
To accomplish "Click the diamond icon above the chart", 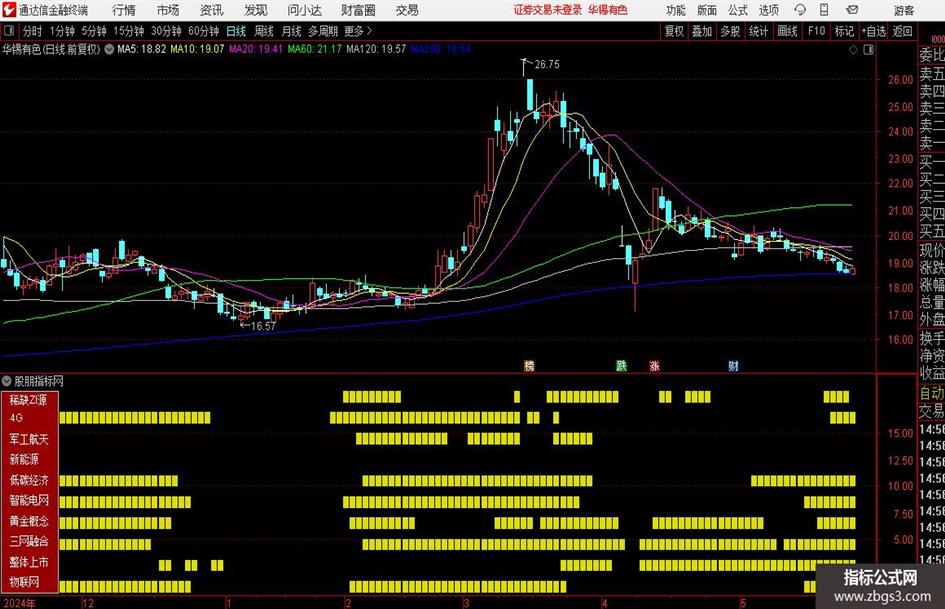I will pyautogui.click(x=853, y=50).
